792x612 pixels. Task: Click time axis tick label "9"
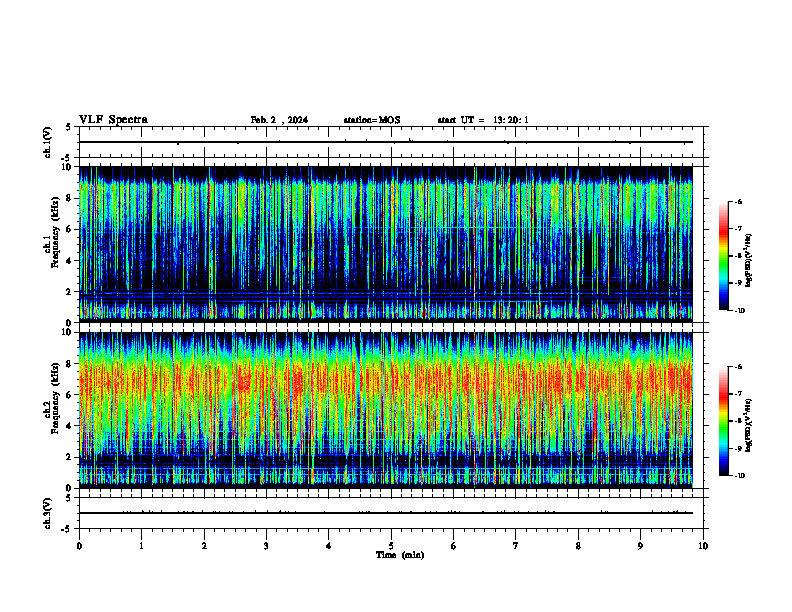(640, 546)
